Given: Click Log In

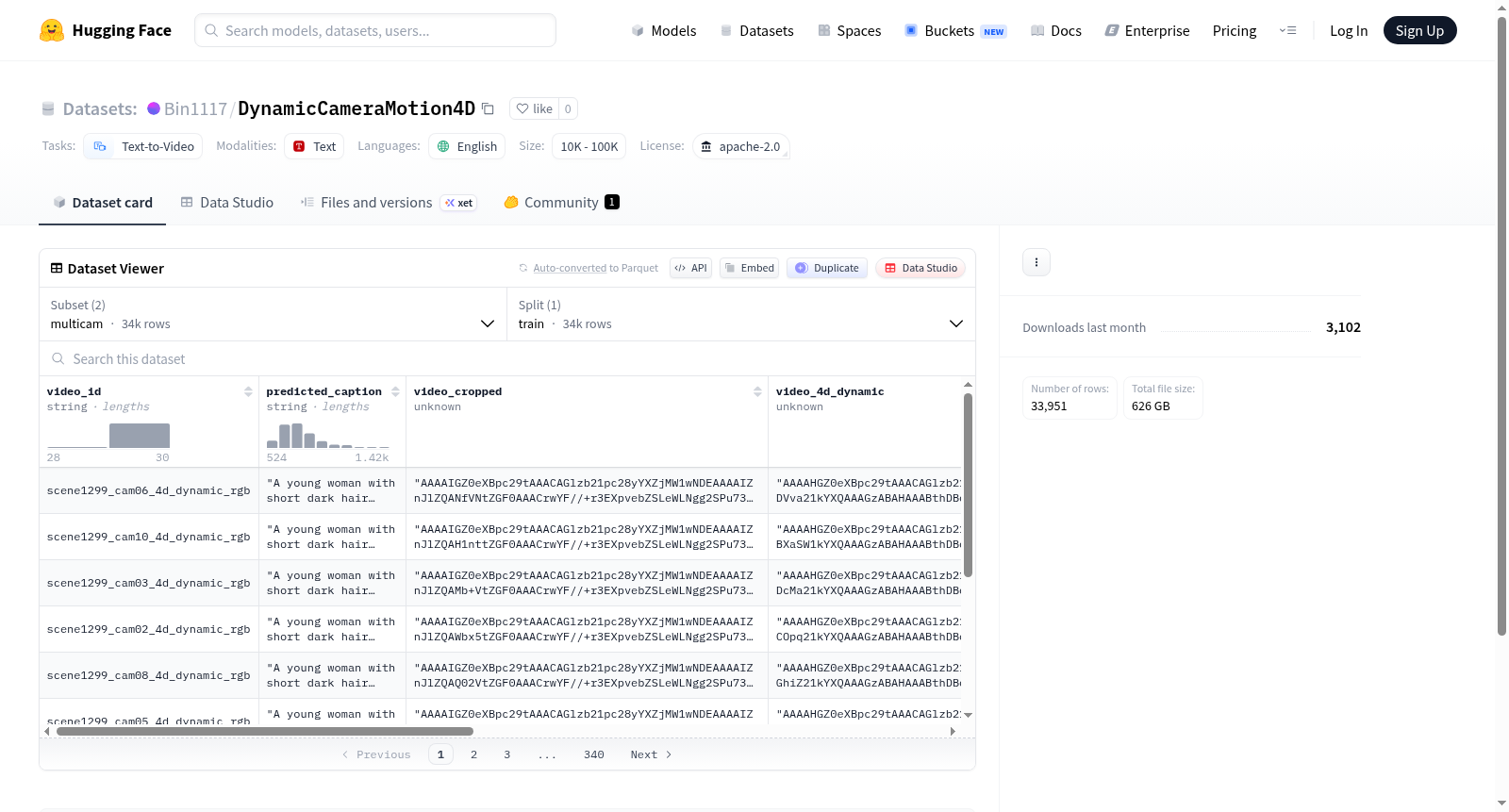Looking at the screenshot, I should pyautogui.click(x=1349, y=30).
